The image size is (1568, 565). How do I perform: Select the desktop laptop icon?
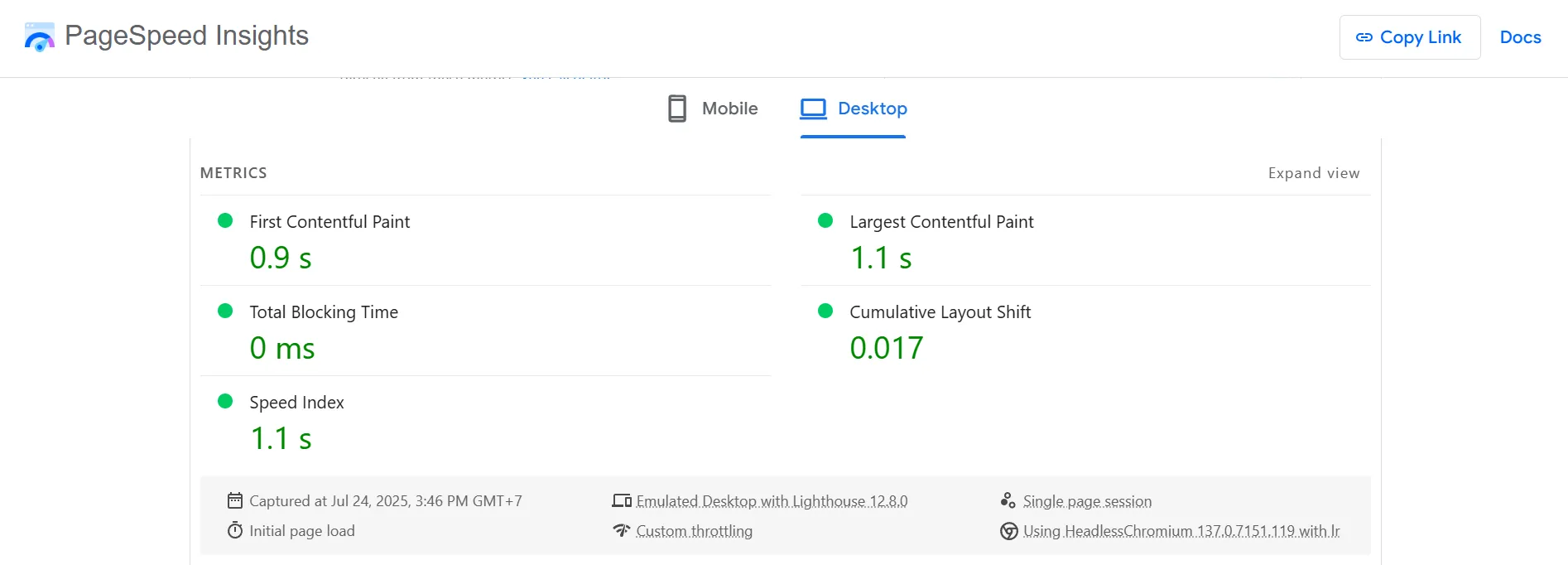click(813, 109)
